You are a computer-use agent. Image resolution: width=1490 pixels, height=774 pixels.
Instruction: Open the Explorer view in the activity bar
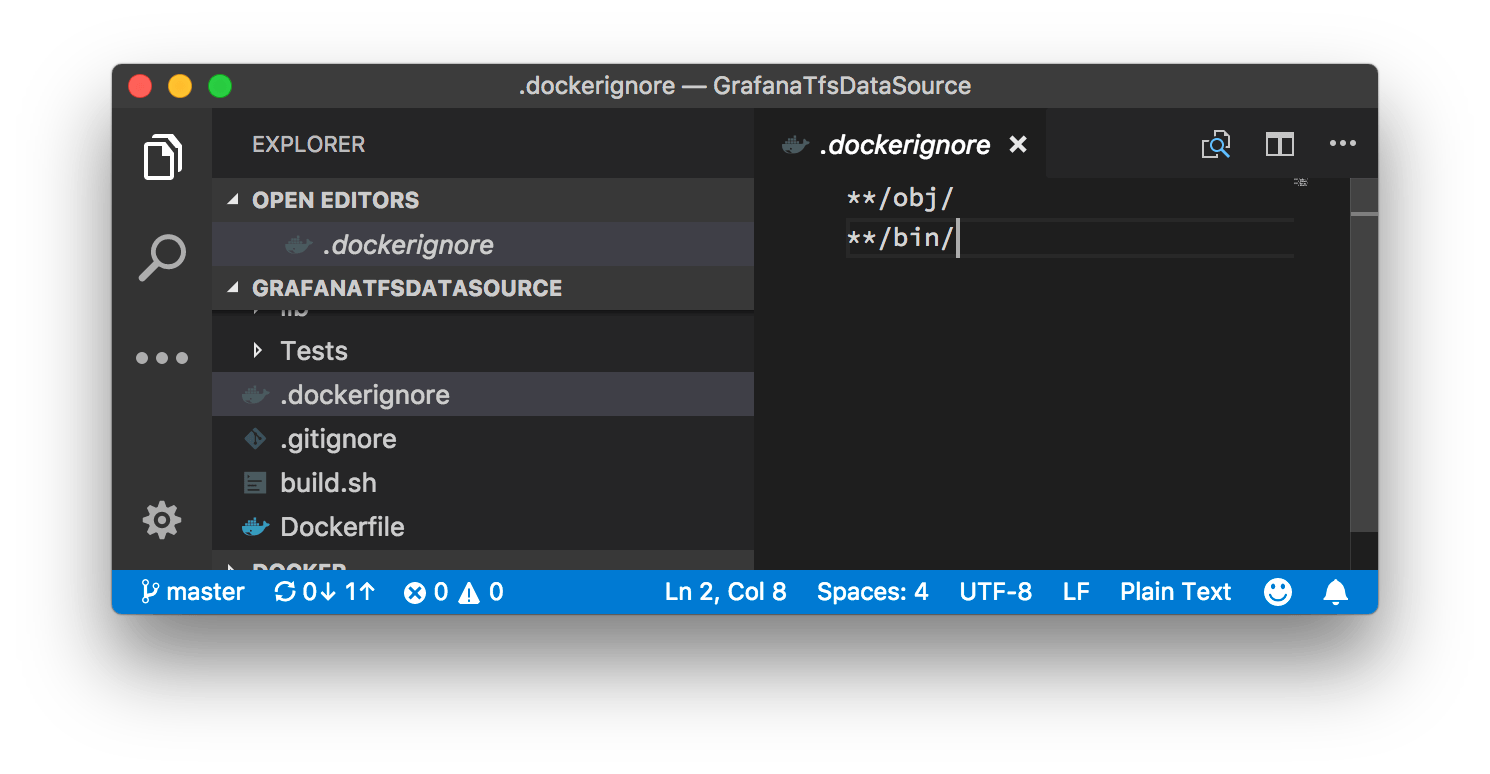(x=162, y=157)
